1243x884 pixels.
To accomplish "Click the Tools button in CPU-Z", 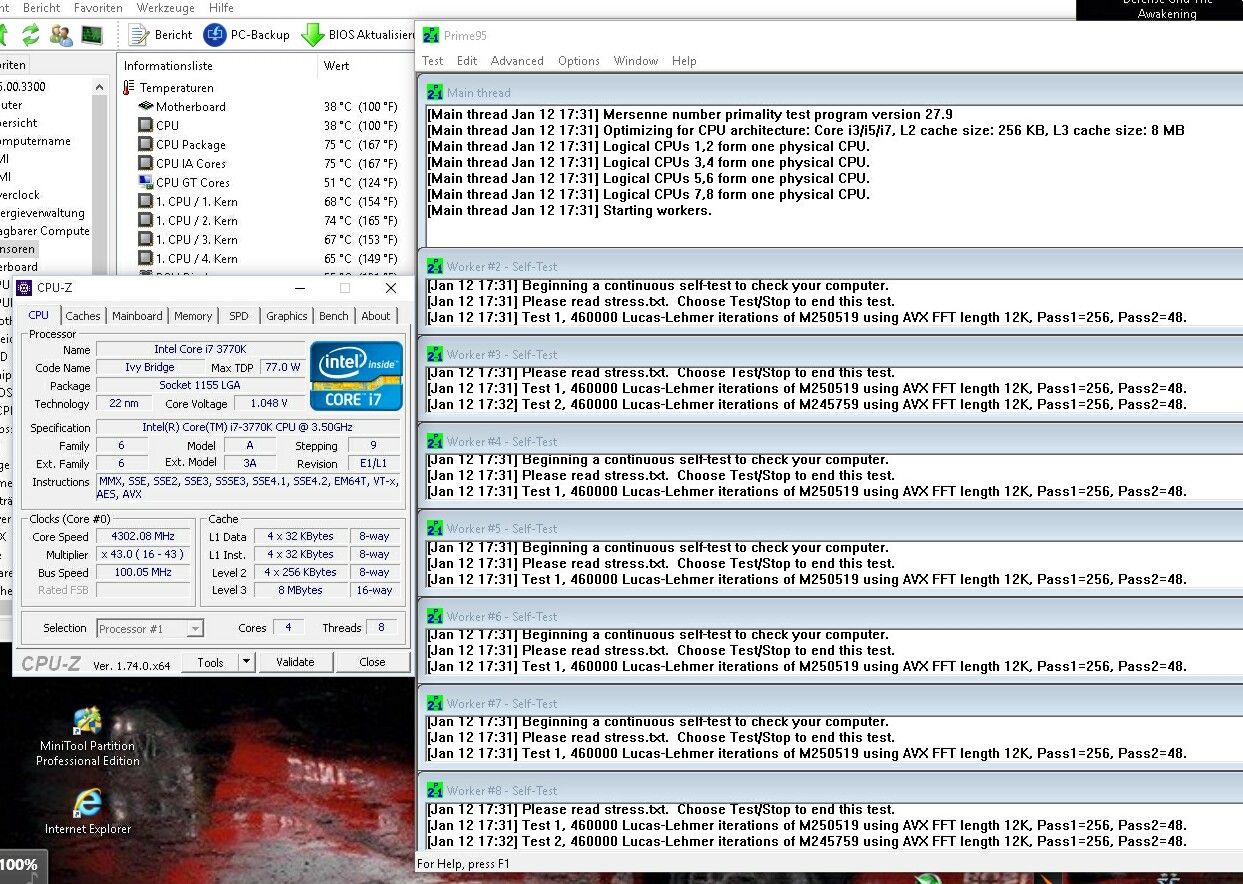I will point(211,662).
